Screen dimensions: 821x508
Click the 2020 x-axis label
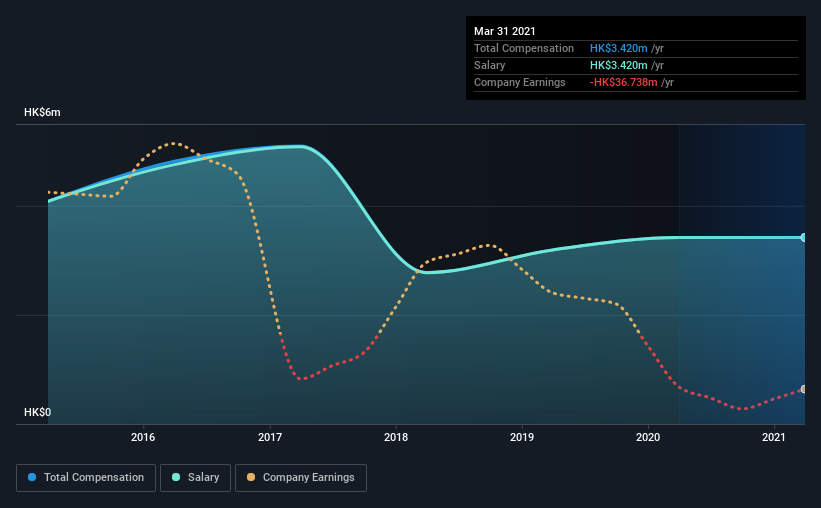click(x=648, y=437)
